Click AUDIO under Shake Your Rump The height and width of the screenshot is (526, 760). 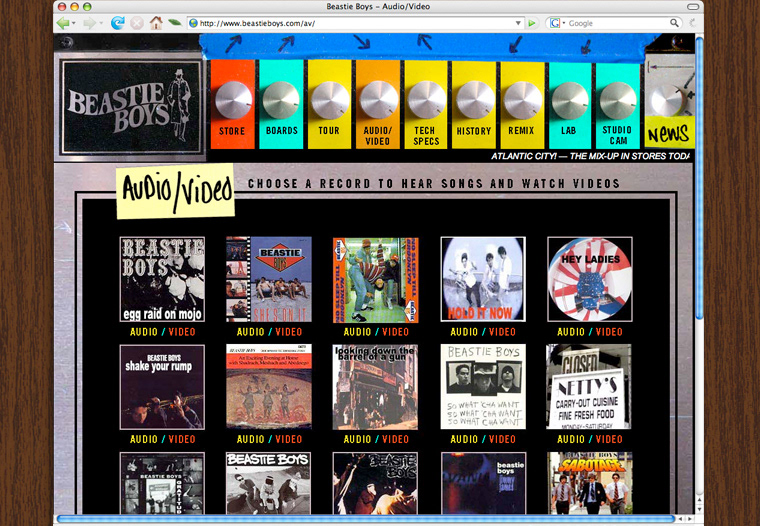pos(144,439)
